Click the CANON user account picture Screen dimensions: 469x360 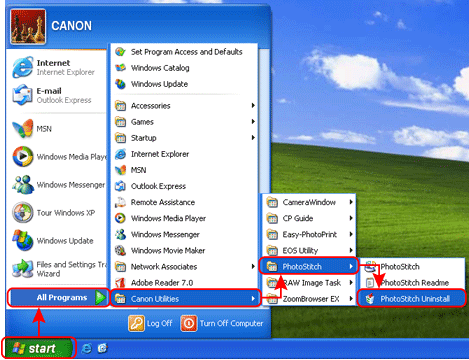click(28, 26)
